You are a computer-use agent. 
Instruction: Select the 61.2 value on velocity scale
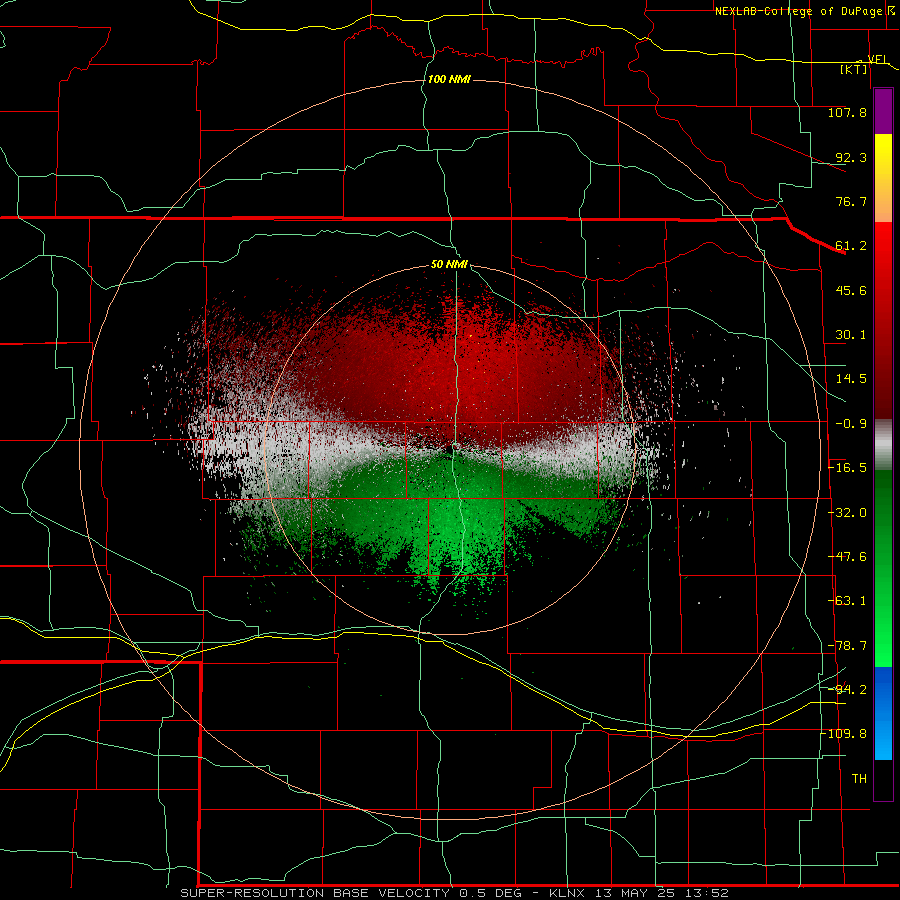pyautogui.click(x=851, y=246)
